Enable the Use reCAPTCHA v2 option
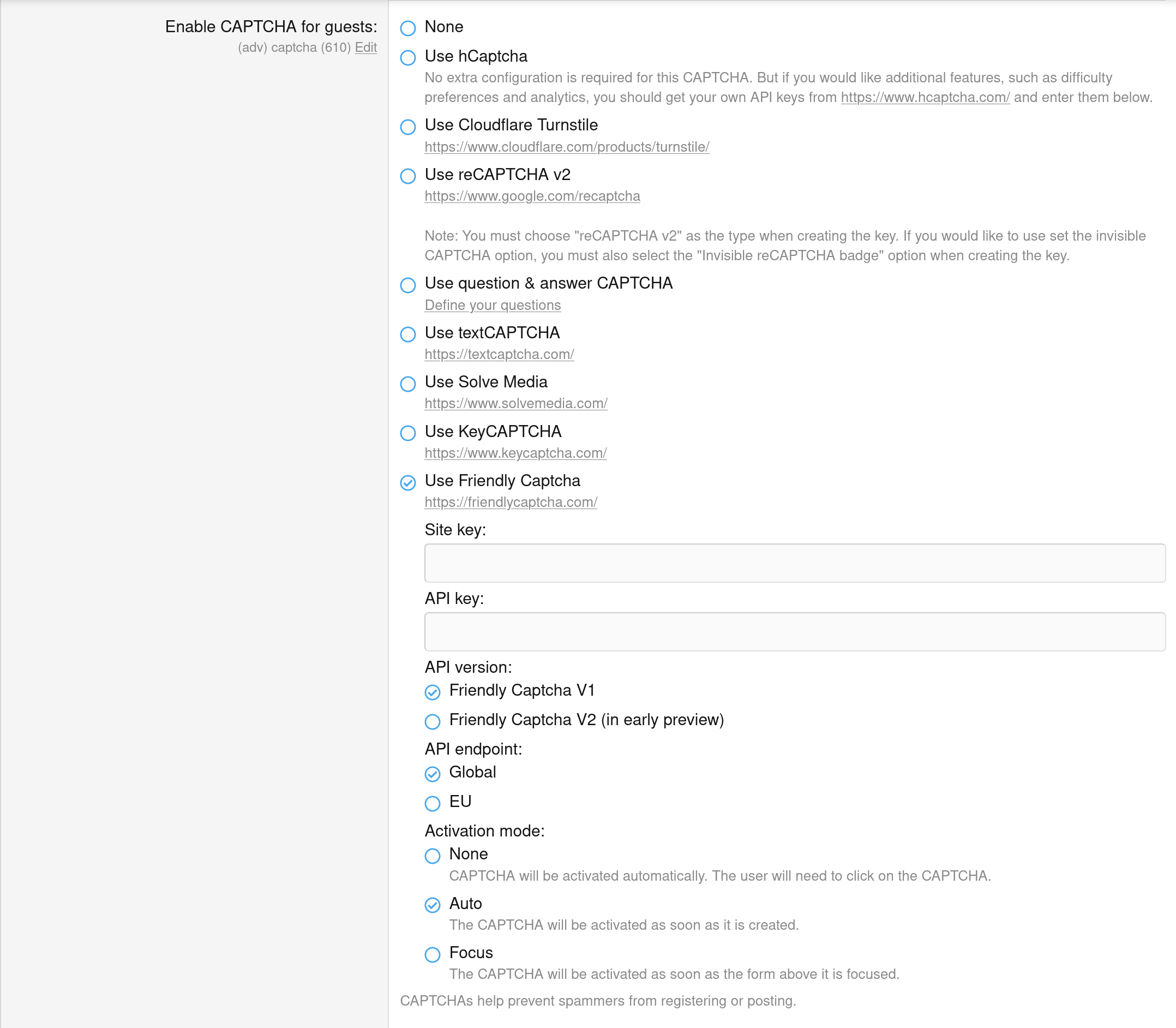Image resolution: width=1176 pixels, height=1028 pixels. 407,176
